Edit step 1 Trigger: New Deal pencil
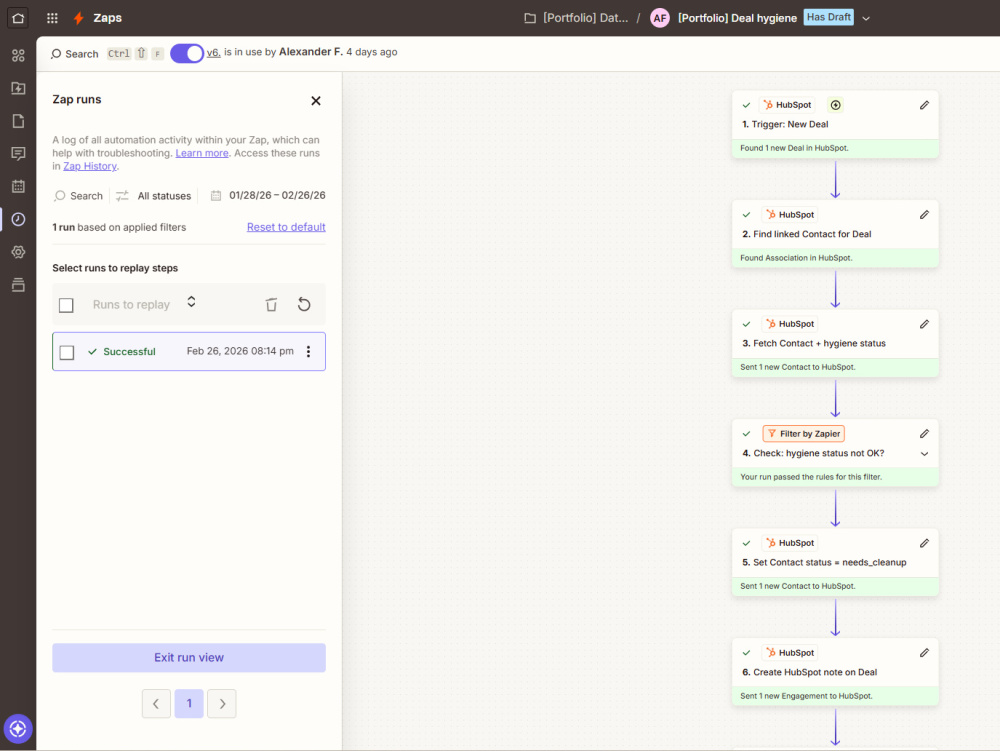The width and height of the screenshot is (1000, 751). pyautogui.click(x=924, y=105)
